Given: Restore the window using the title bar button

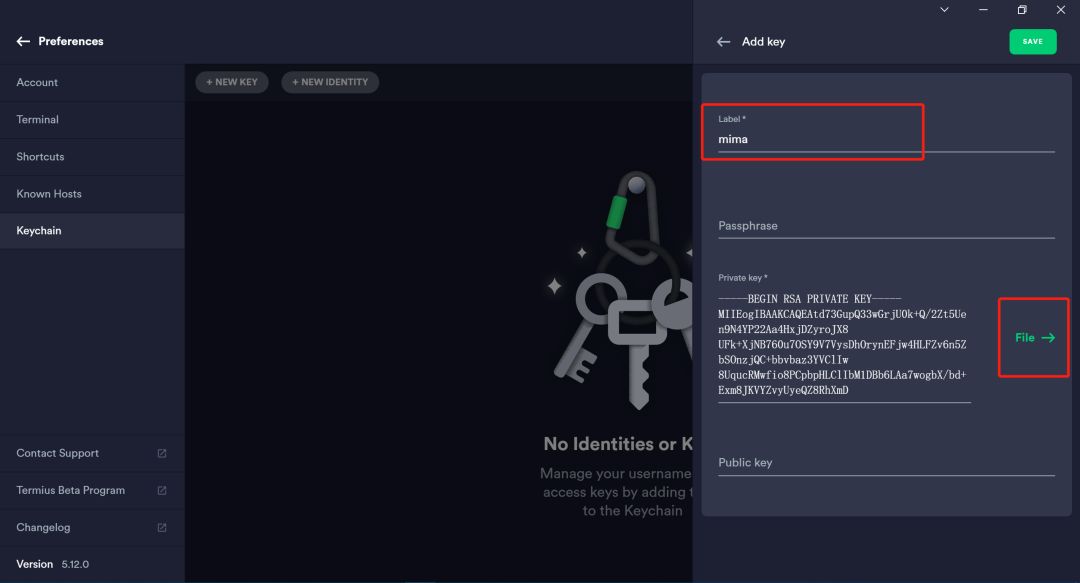Looking at the screenshot, I should tap(1022, 10).
